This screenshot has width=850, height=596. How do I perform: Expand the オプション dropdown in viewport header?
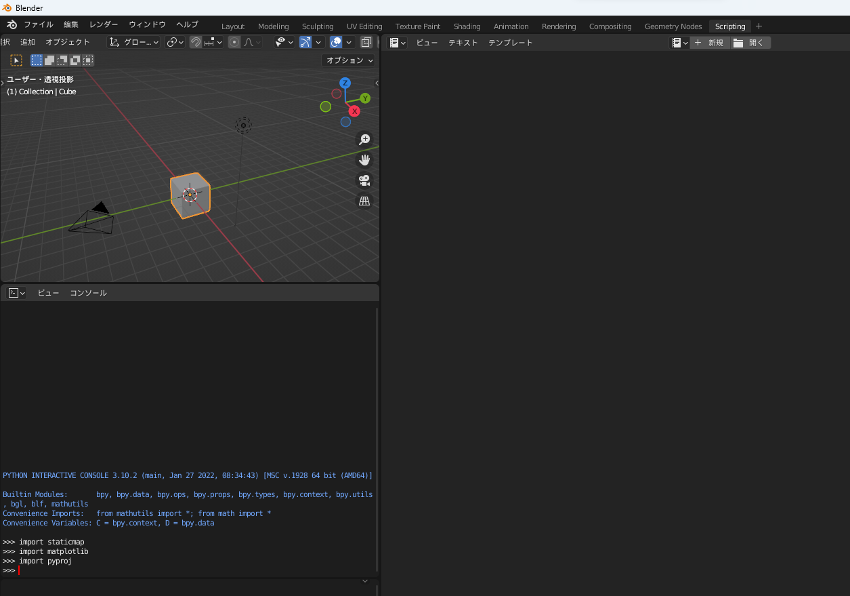coord(348,60)
